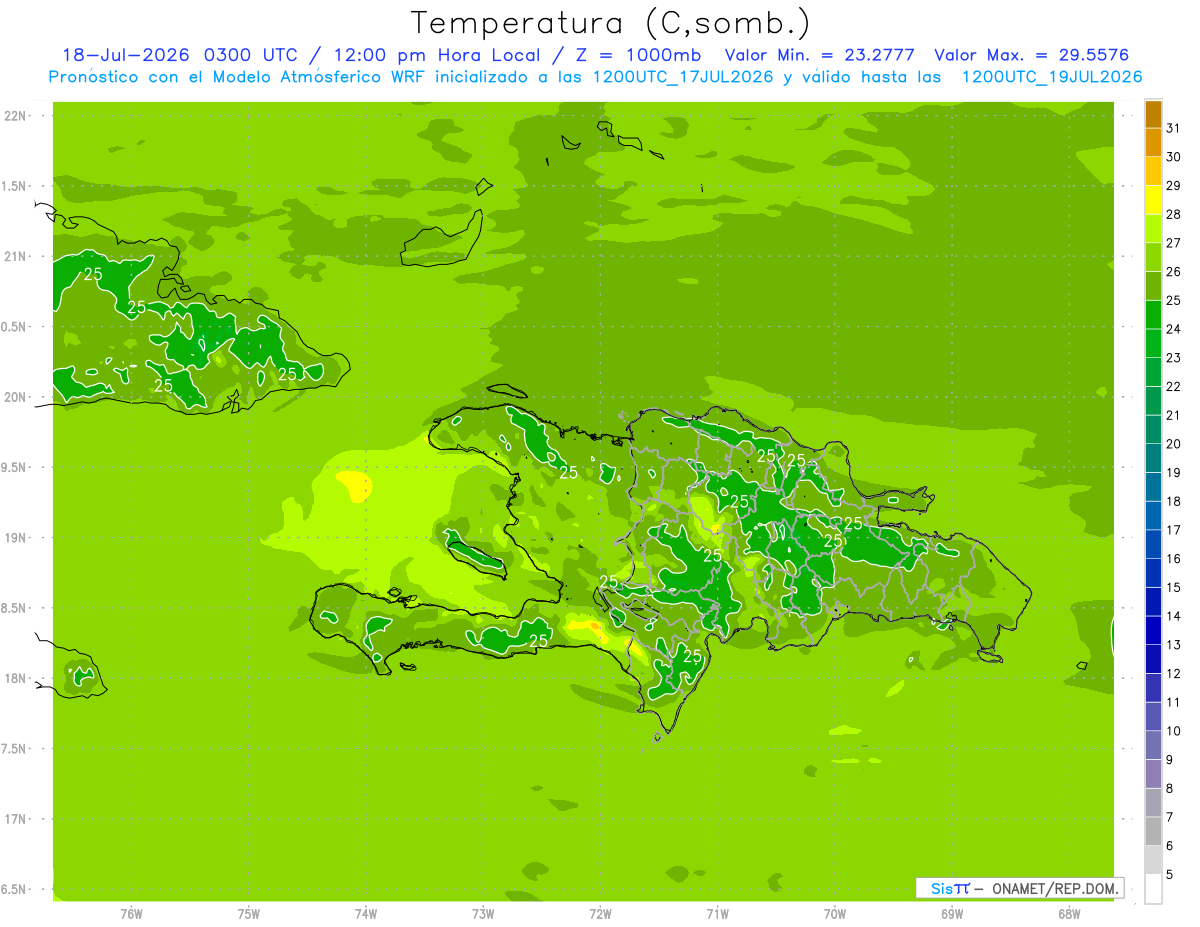Click the '17N' latitude axis label

(16, 819)
